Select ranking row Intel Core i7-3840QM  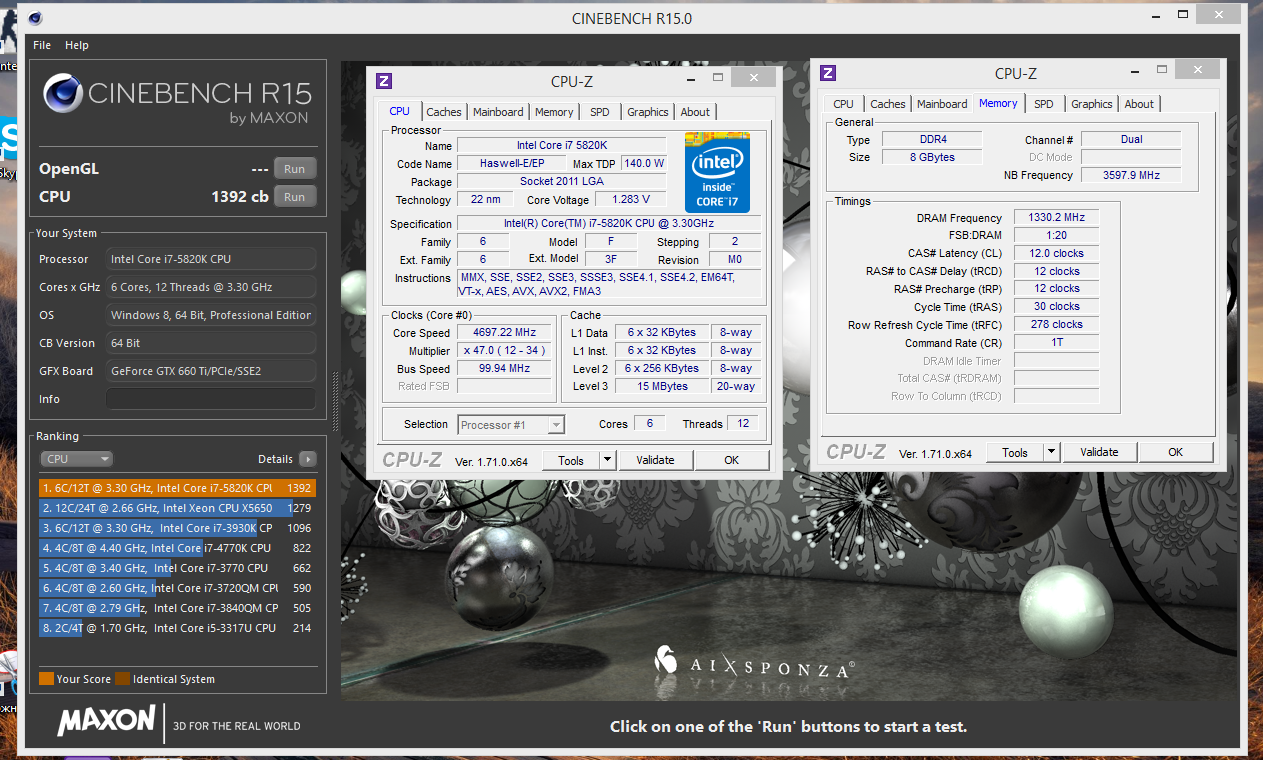(177, 608)
